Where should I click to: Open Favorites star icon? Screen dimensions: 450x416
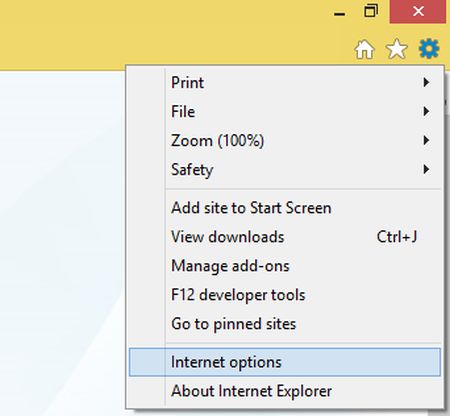coord(396,49)
